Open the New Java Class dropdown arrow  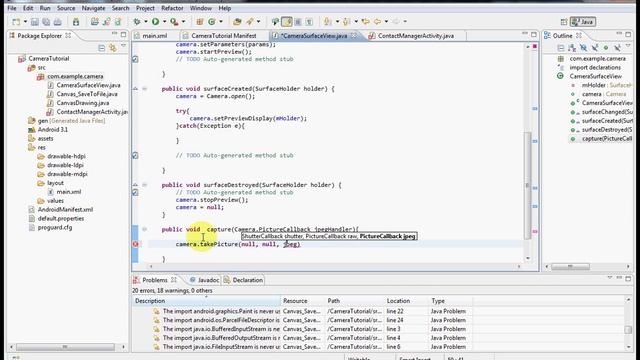(221, 22)
